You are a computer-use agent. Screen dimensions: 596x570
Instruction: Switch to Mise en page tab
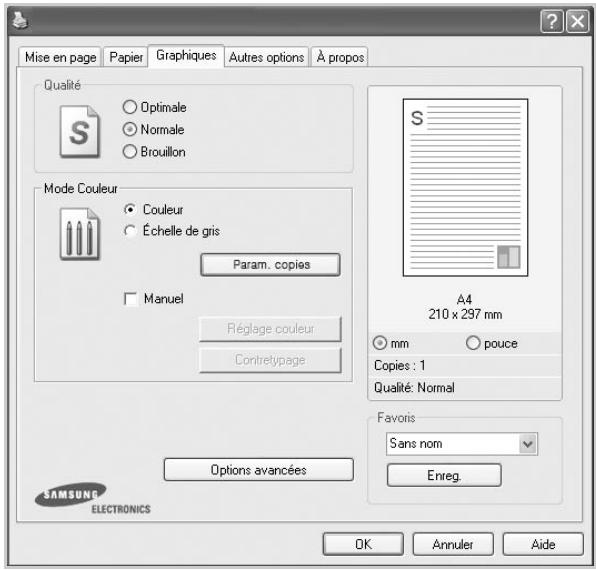[60, 57]
